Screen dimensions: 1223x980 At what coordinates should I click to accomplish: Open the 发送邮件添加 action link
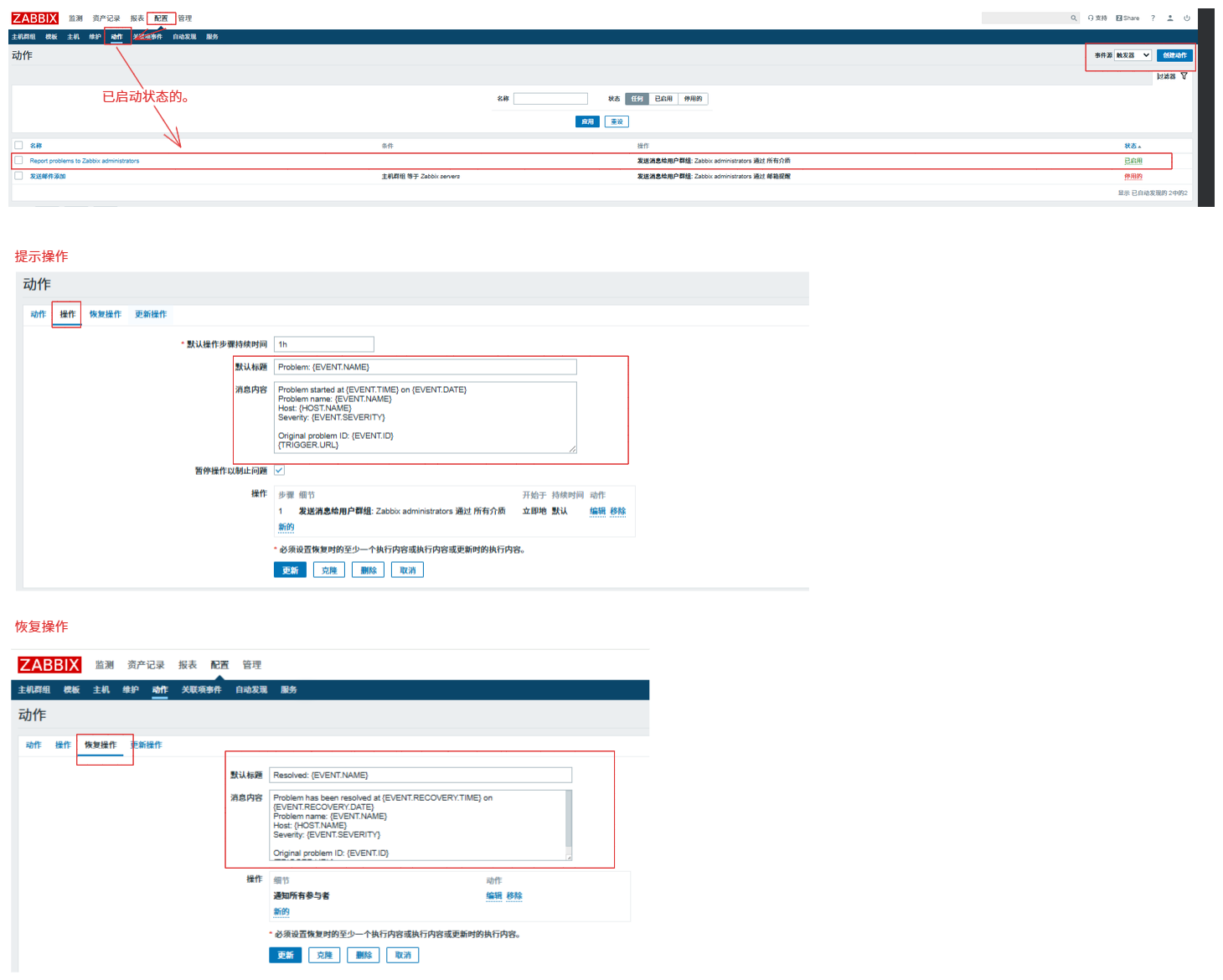coord(48,177)
